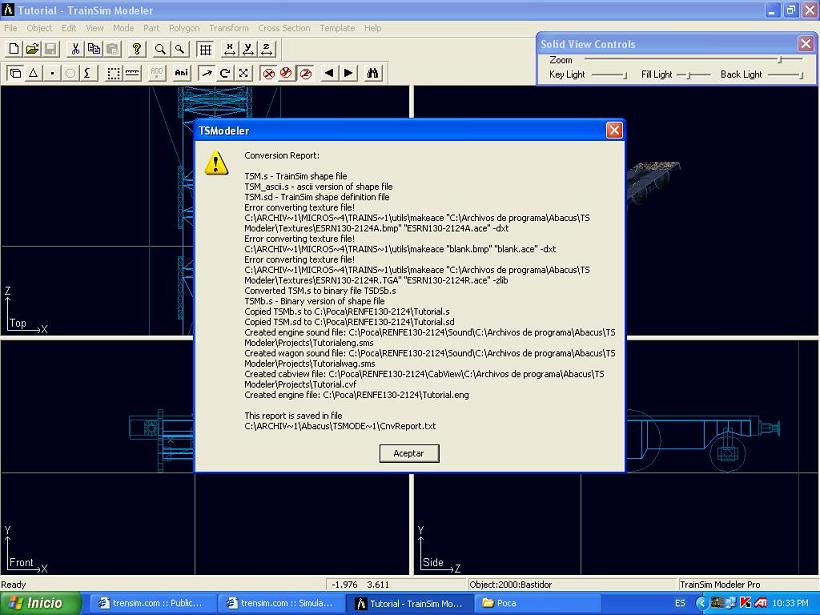
Task: Select the Rotate tool
Action: coord(224,72)
